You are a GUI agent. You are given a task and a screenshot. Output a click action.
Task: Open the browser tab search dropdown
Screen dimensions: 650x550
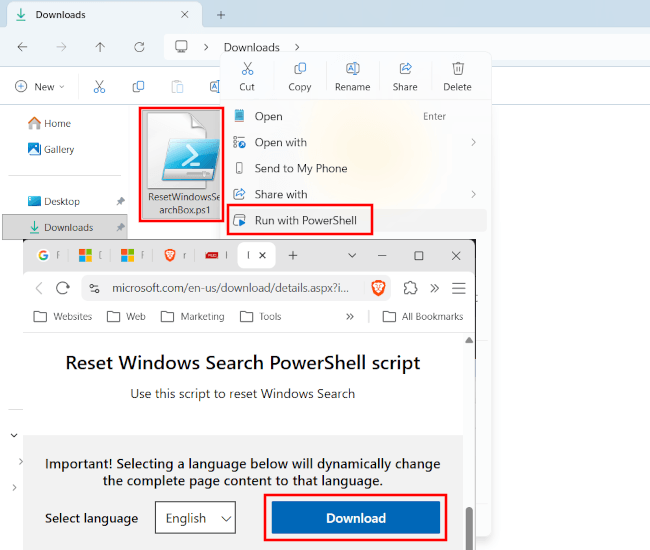[x=352, y=255]
